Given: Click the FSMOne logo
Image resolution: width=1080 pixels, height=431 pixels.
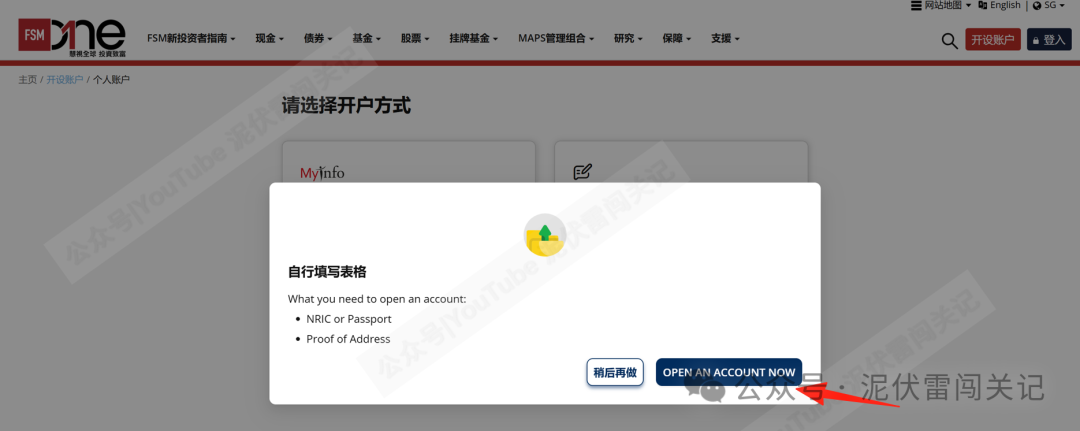Looking at the screenshot, I should click(72, 37).
